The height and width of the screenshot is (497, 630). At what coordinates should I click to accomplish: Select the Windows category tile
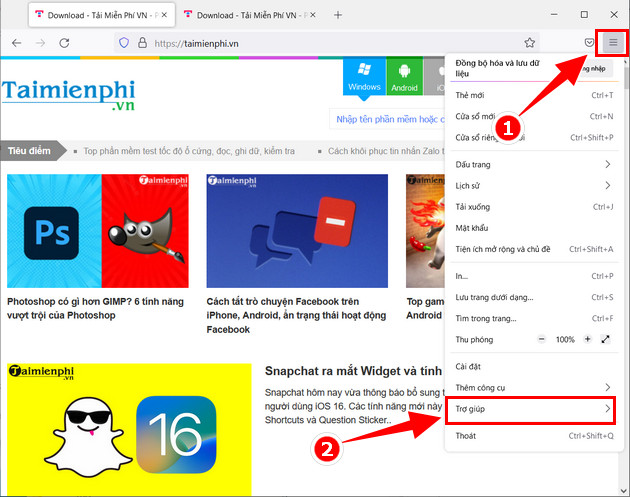(364, 76)
